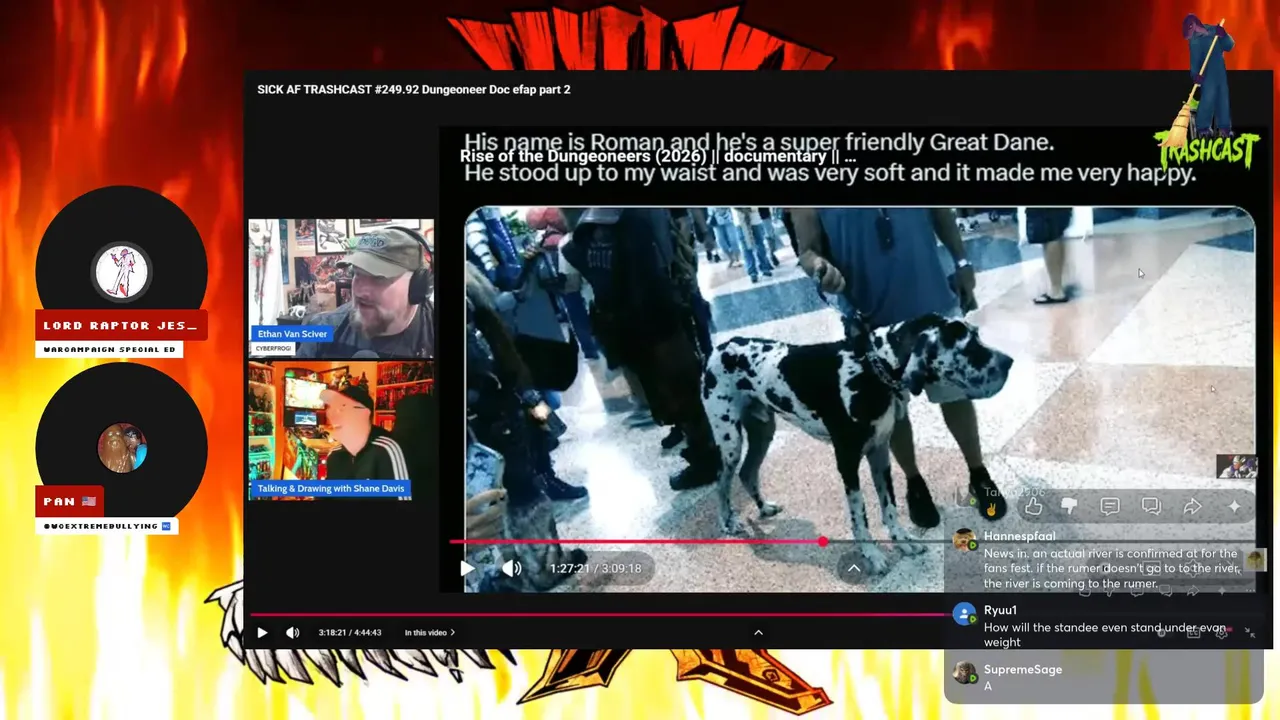The width and height of the screenshot is (1280, 720).
Task: Click the 'SICK AF TRASHCAST #249.92' video title
Action: click(413, 90)
